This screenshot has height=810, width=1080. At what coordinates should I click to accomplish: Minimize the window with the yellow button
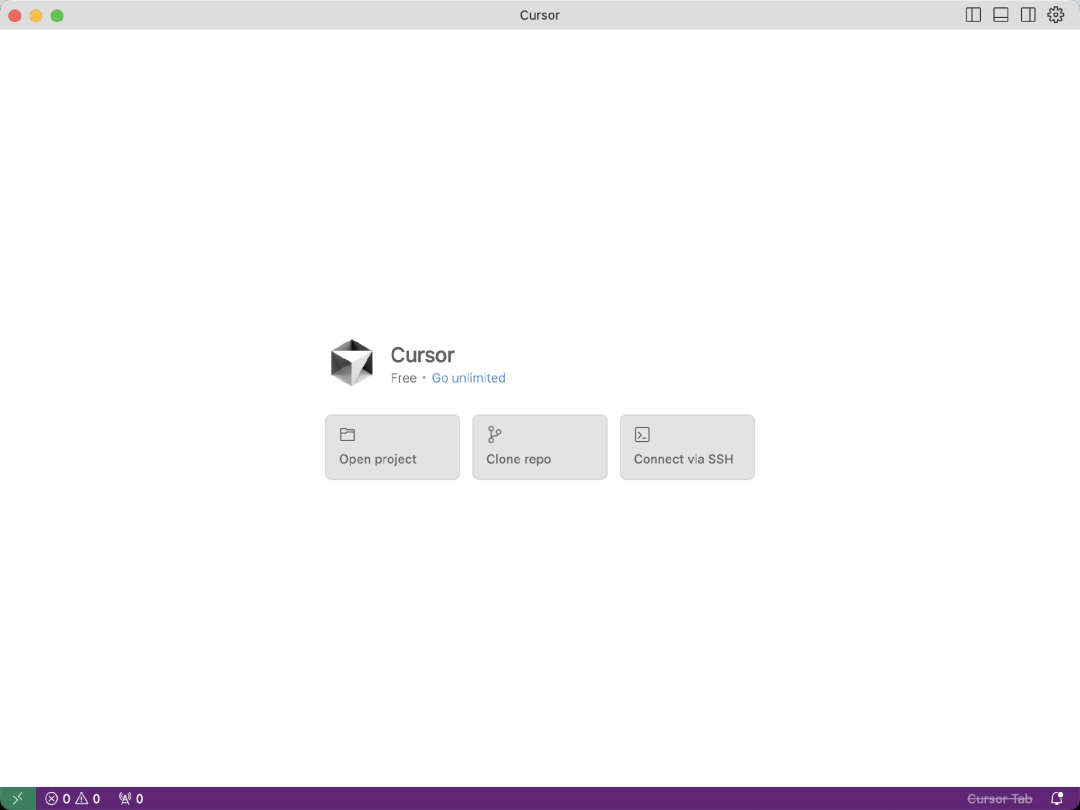(x=36, y=15)
